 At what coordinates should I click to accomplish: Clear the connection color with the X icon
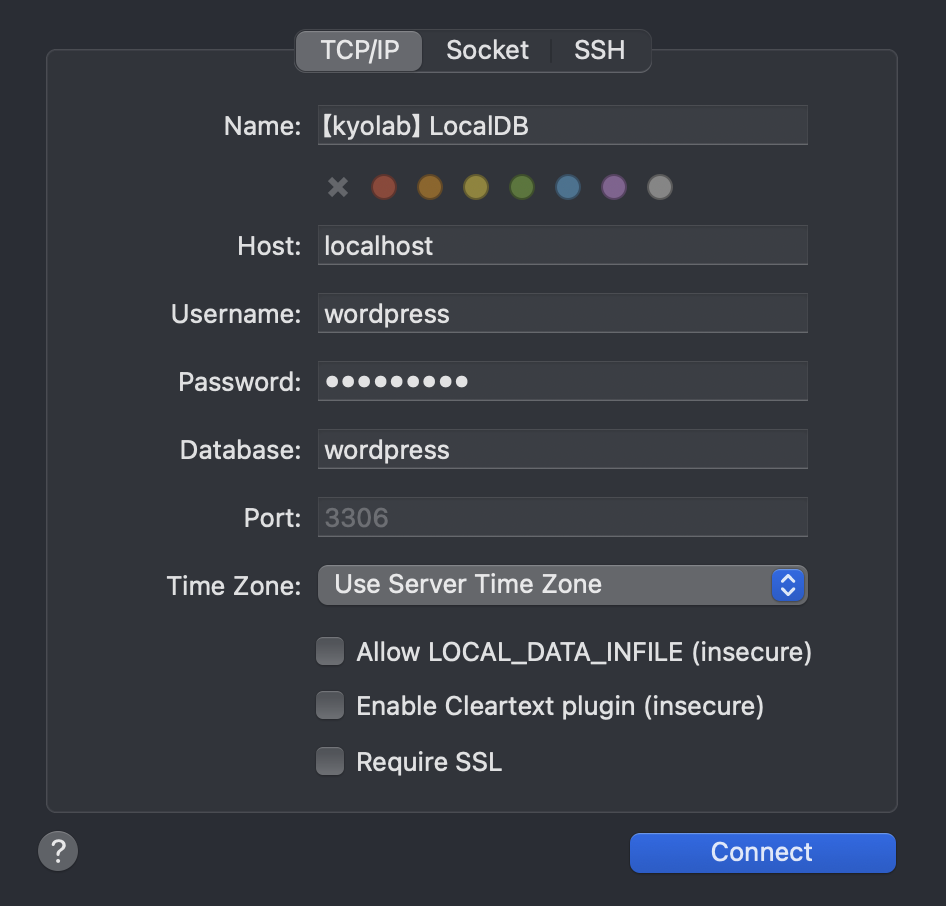pyautogui.click(x=338, y=187)
